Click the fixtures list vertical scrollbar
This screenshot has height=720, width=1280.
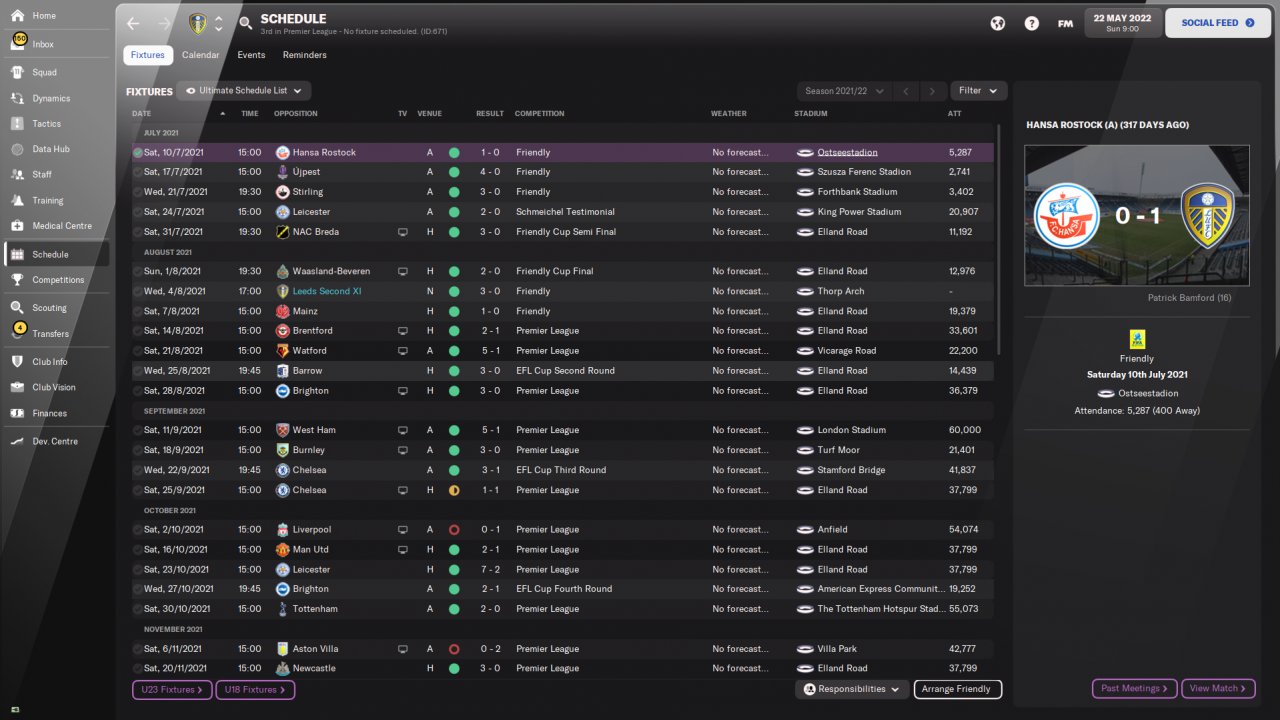click(997, 238)
